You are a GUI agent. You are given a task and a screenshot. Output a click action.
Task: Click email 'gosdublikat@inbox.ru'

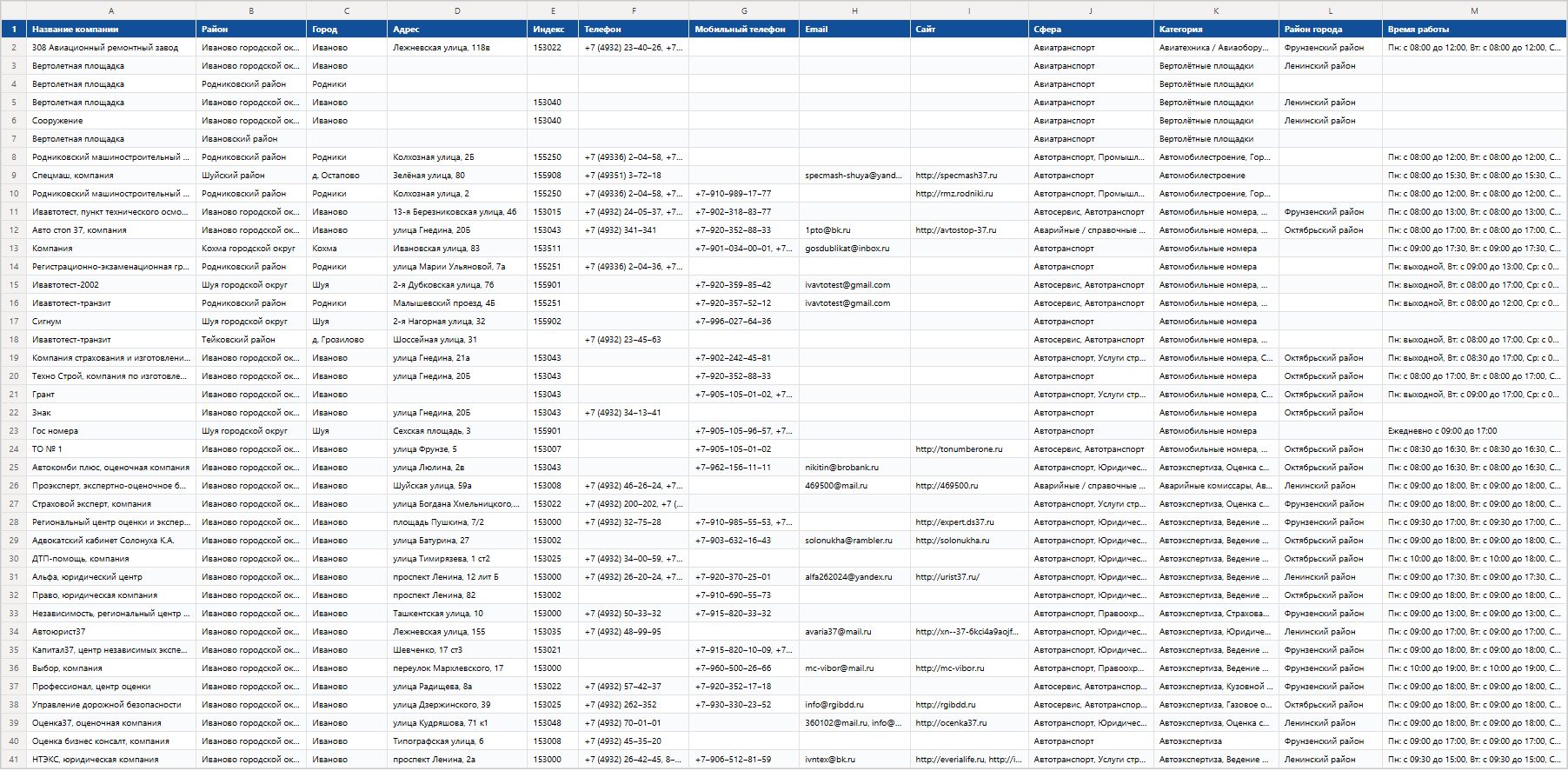click(855, 249)
